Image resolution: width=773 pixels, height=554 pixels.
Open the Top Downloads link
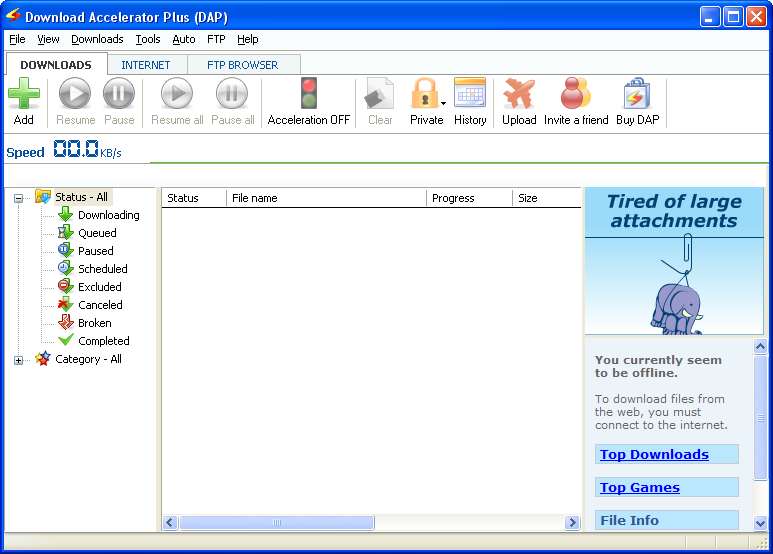(x=654, y=454)
